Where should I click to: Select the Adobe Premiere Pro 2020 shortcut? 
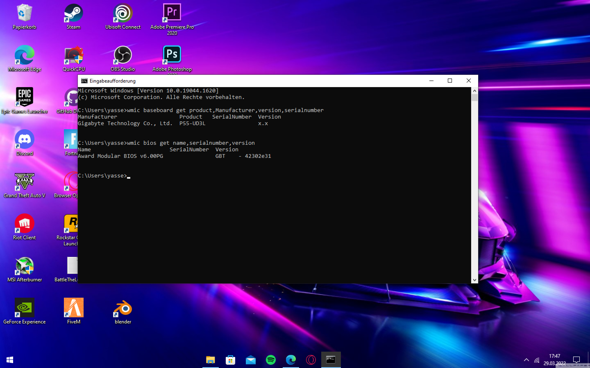tap(172, 19)
